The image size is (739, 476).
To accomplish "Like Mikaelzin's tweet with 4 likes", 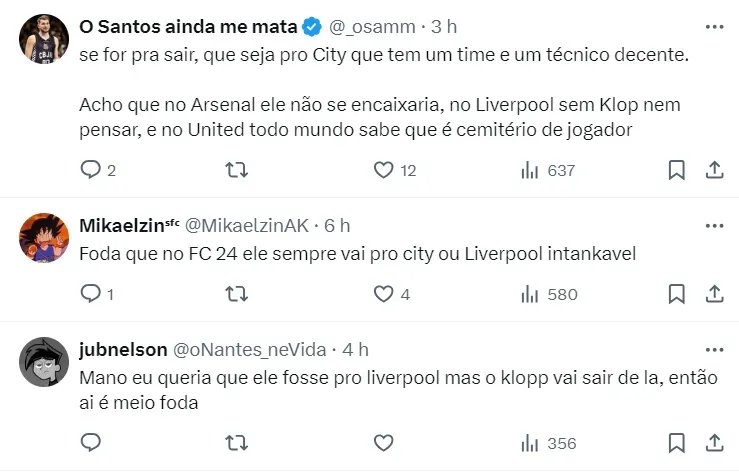I will [x=383, y=294].
